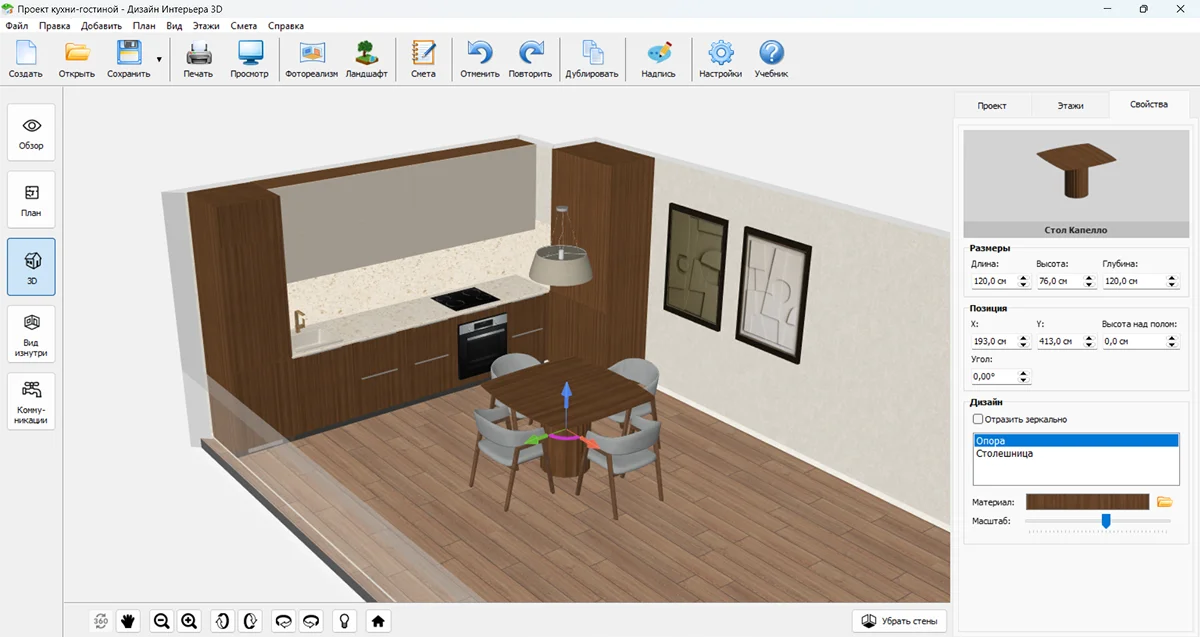Viewport: 1200px width, 637px height.
Task: Open the Коммуникации sidebar mode
Action: pos(31,401)
